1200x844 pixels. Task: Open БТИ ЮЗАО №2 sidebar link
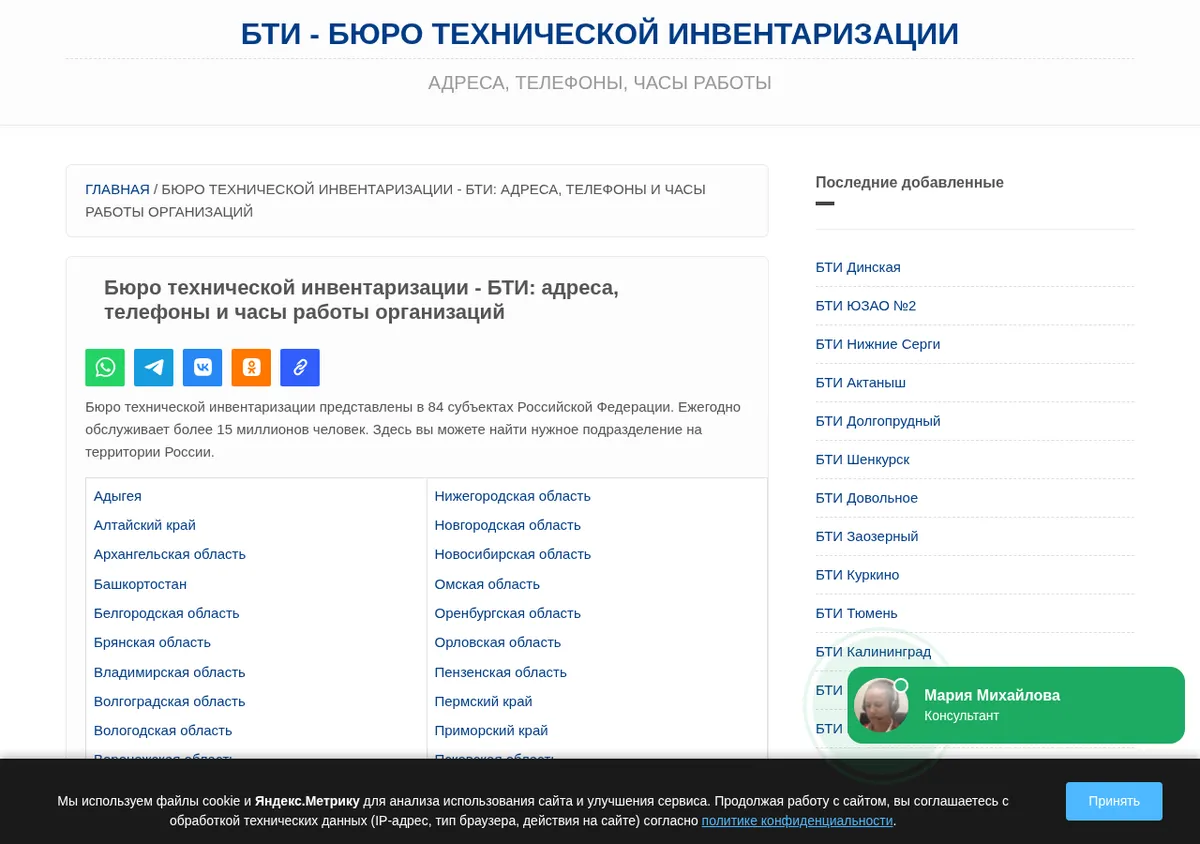[866, 305]
